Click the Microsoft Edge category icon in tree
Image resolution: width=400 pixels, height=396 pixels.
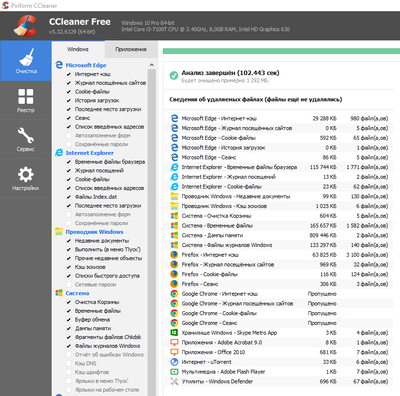(x=59, y=65)
